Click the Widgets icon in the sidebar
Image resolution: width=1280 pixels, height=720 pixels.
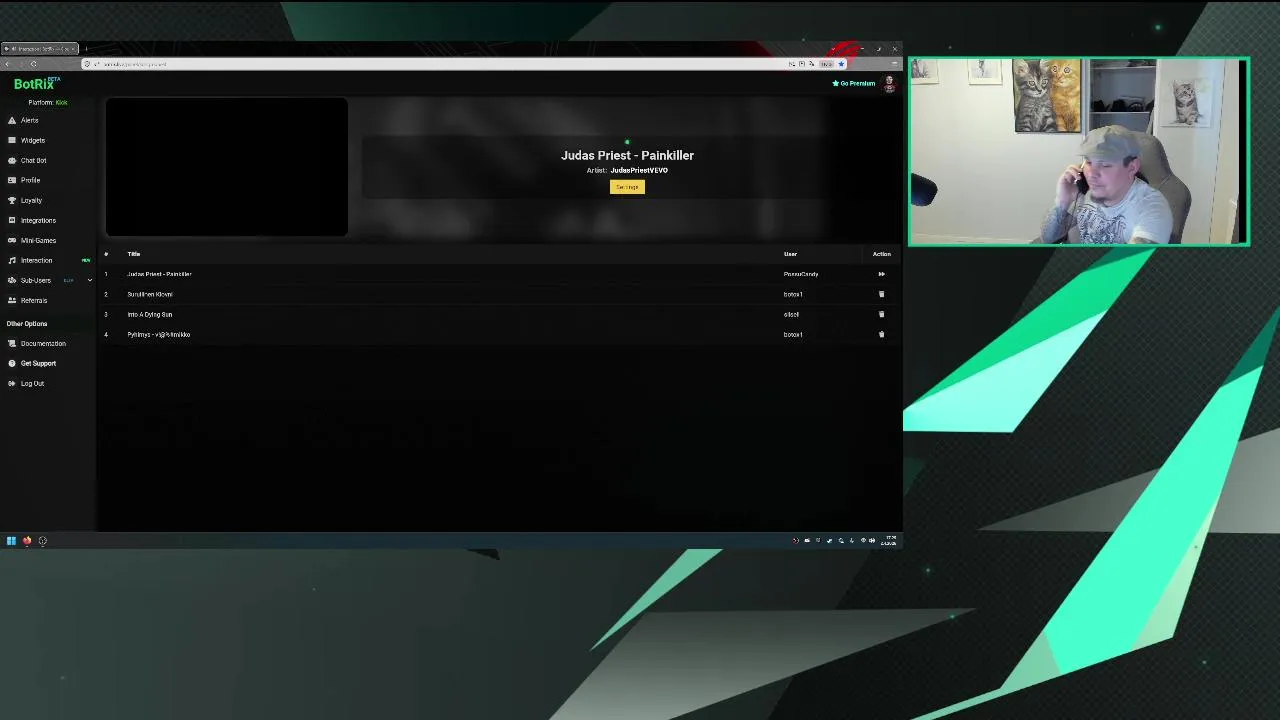click(11, 140)
